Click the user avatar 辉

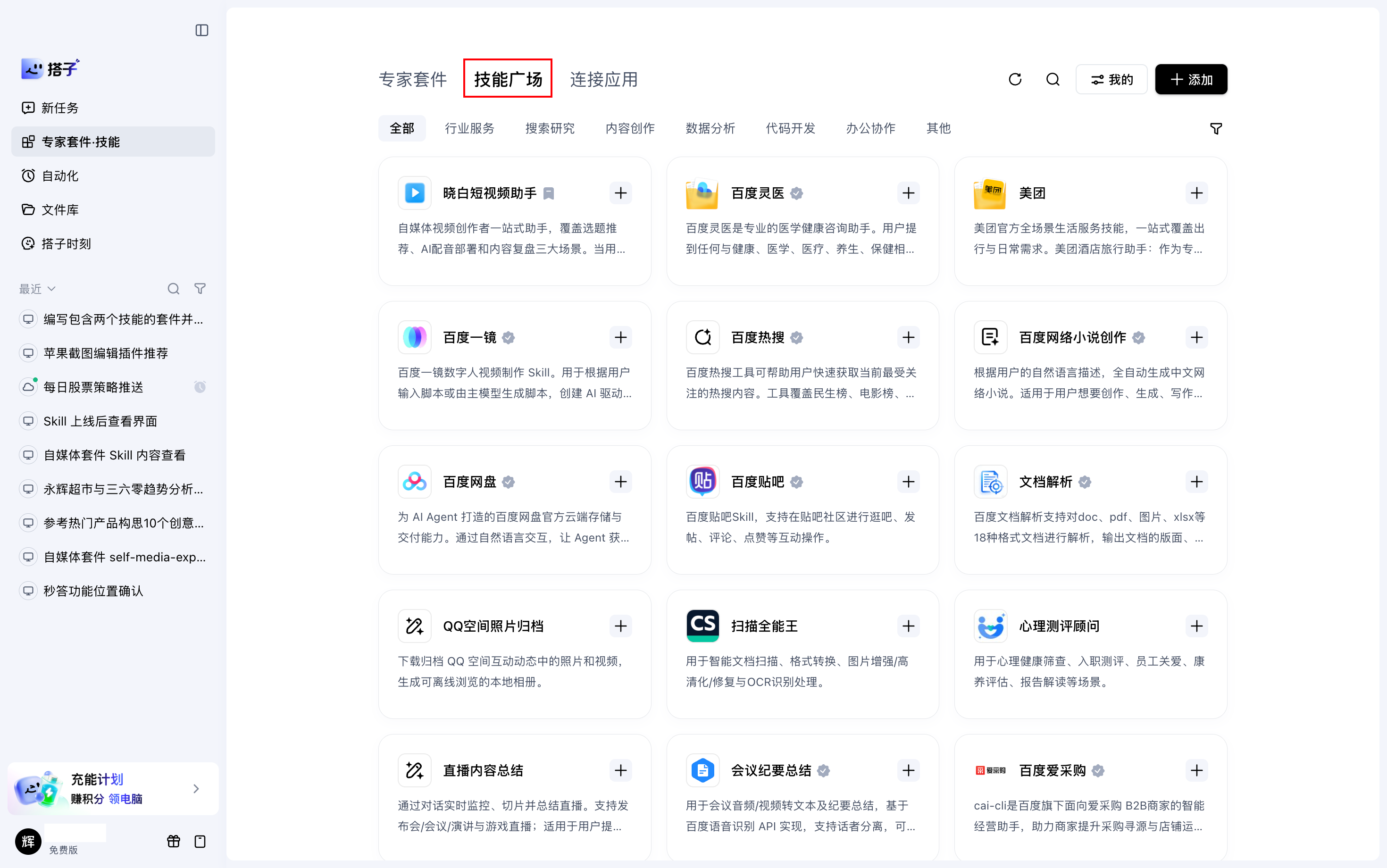28,842
